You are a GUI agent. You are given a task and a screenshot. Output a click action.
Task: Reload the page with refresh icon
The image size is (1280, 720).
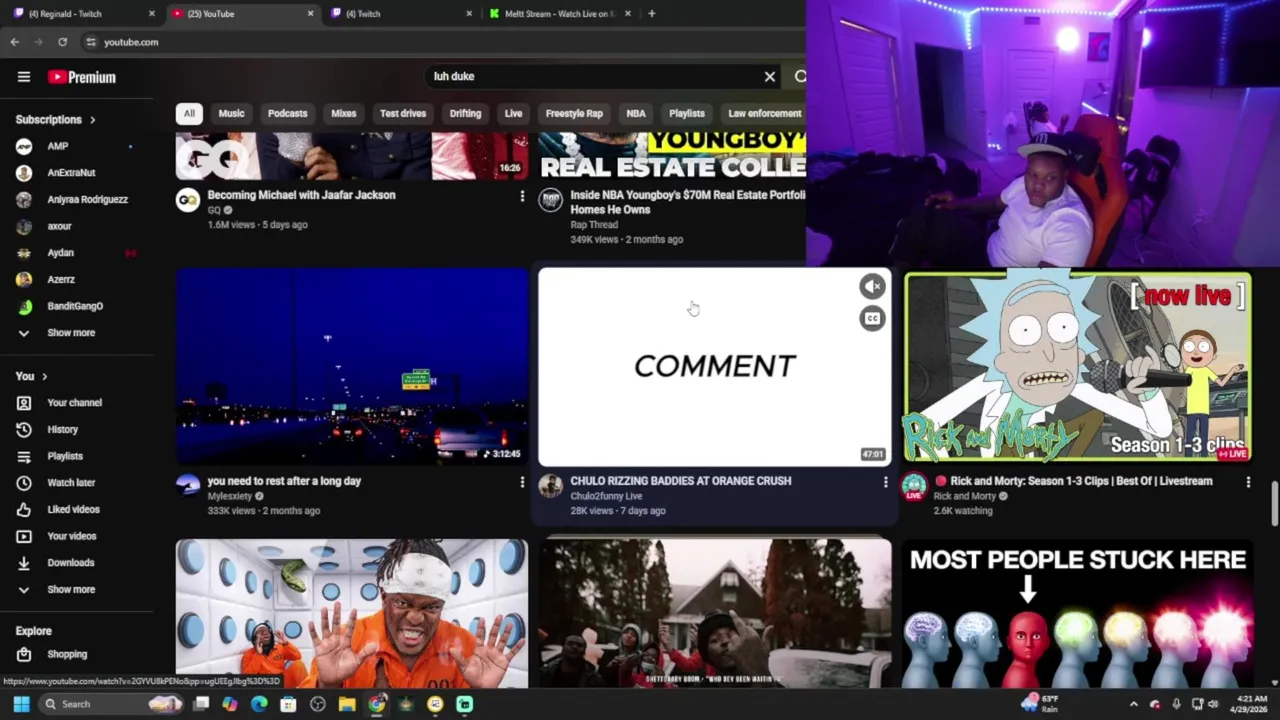[x=62, y=42]
